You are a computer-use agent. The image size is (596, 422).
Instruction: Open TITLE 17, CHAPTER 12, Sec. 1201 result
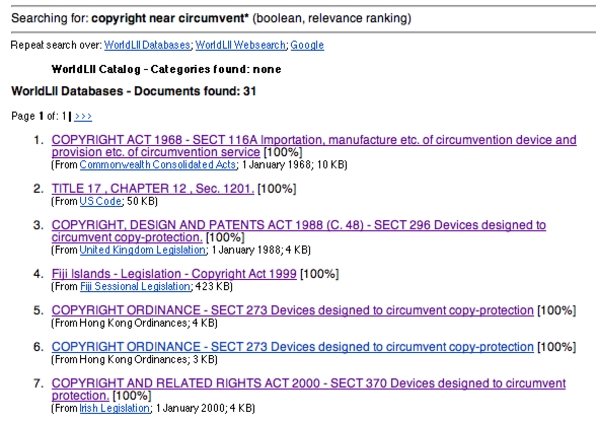[153, 189]
